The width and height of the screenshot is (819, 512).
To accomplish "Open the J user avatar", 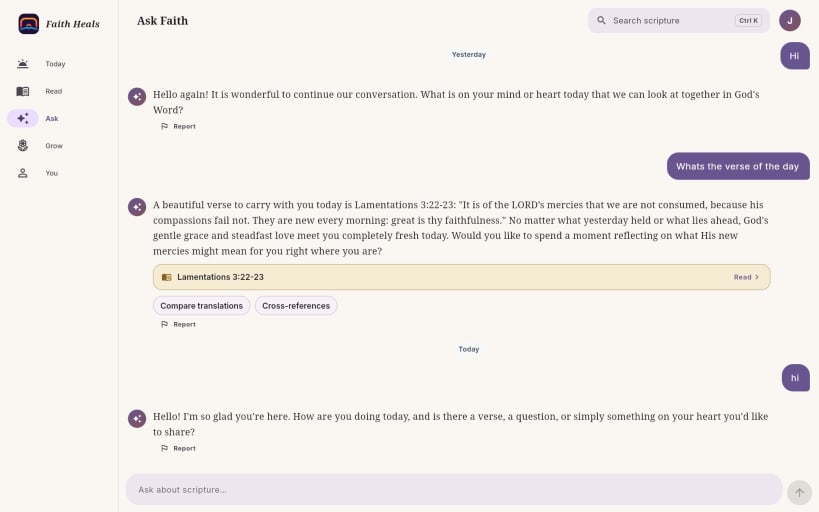I will [x=790, y=20].
